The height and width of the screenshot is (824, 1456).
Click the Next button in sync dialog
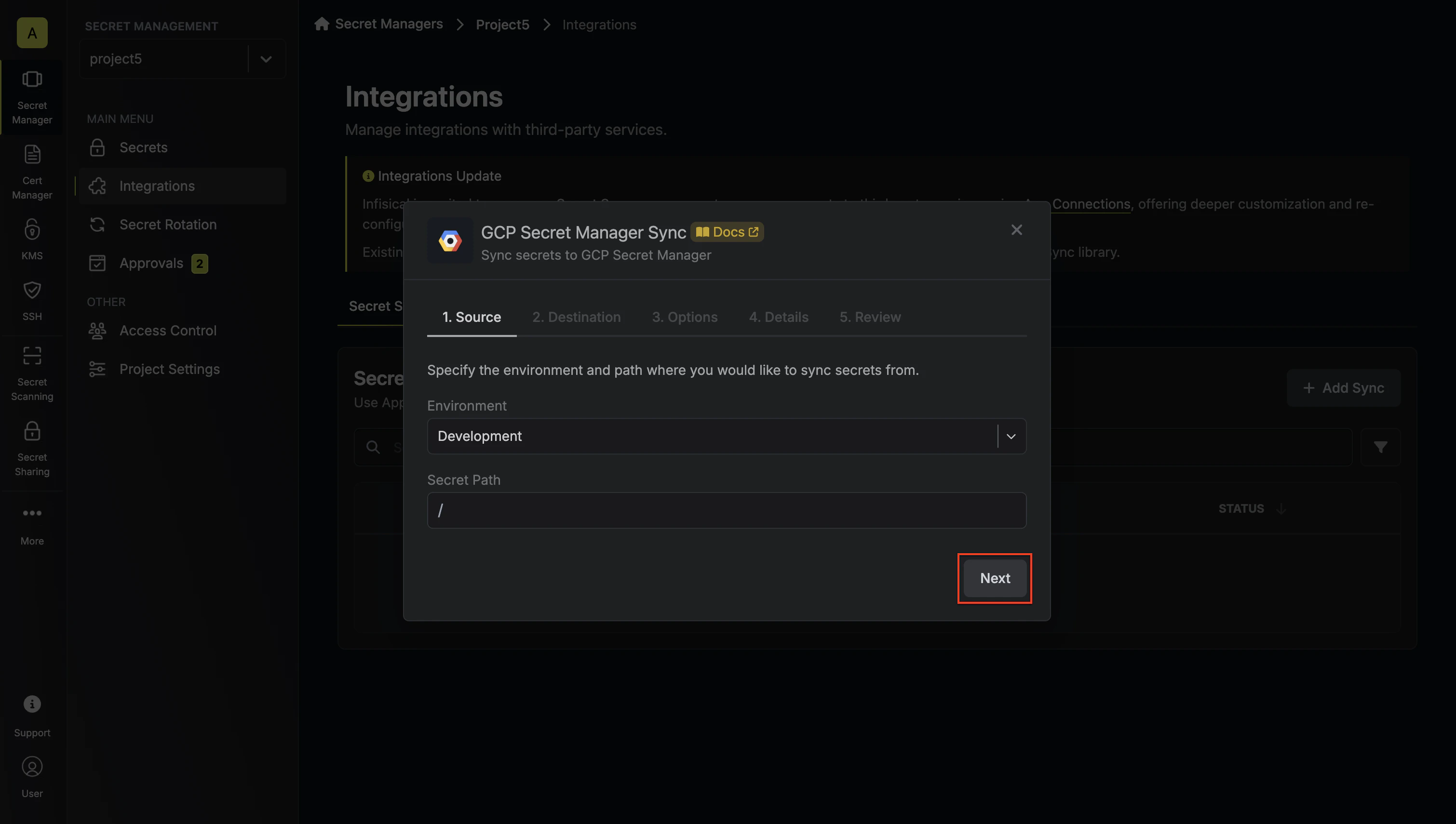(995, 578)
